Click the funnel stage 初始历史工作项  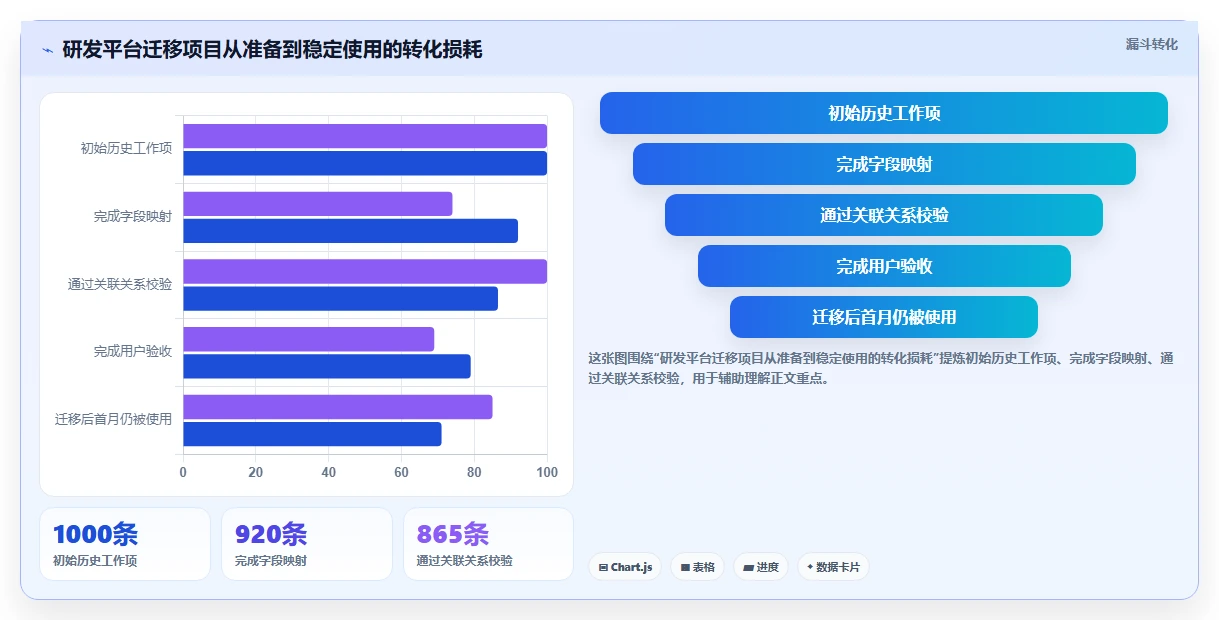884,113
